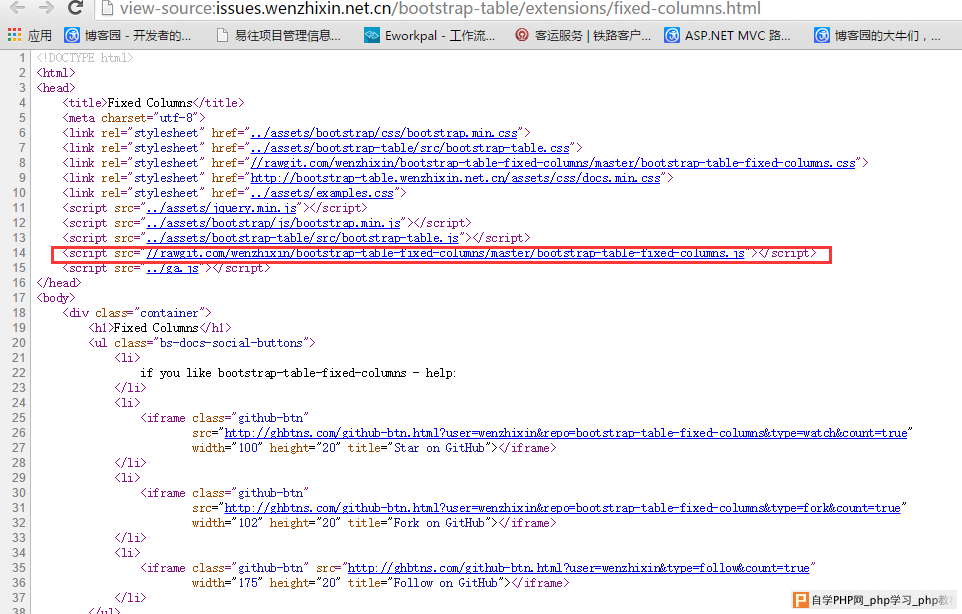Click the width="102" attribute on line 32

coord(227,523)
